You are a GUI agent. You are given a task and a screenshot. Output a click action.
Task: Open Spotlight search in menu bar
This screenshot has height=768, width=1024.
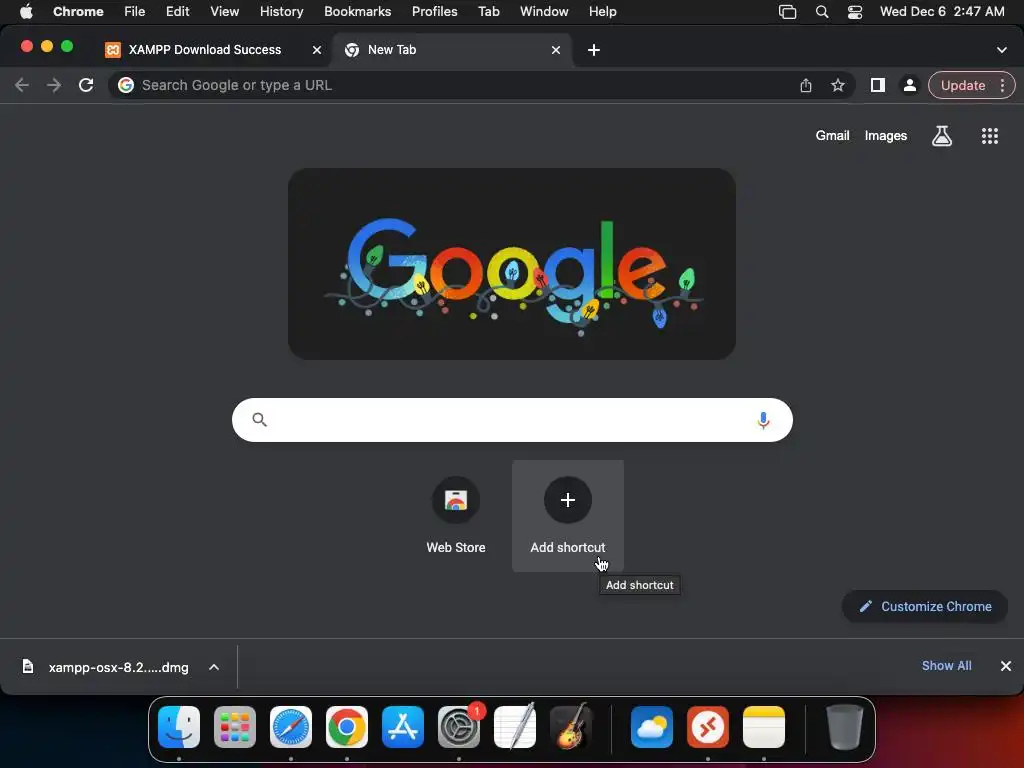(822, 12)
